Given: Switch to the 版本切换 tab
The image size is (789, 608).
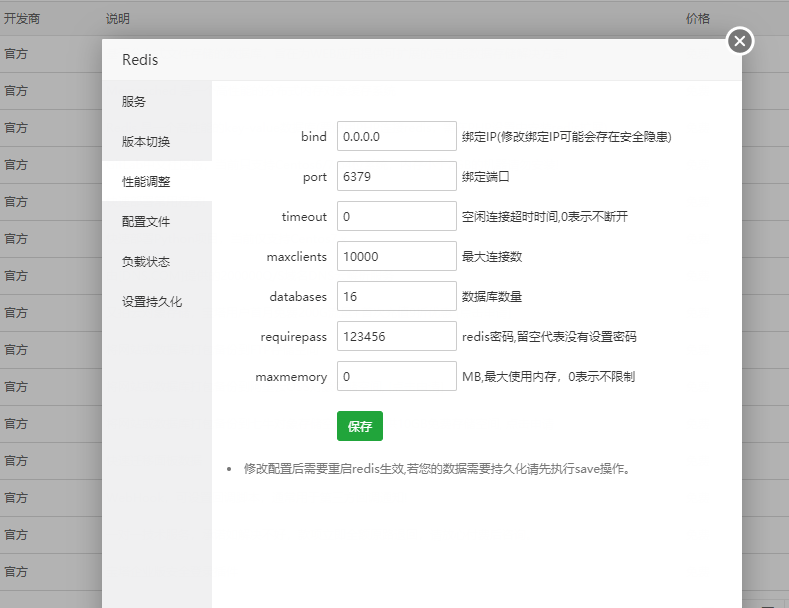Looking at the screenshot, I should (157, 141).
